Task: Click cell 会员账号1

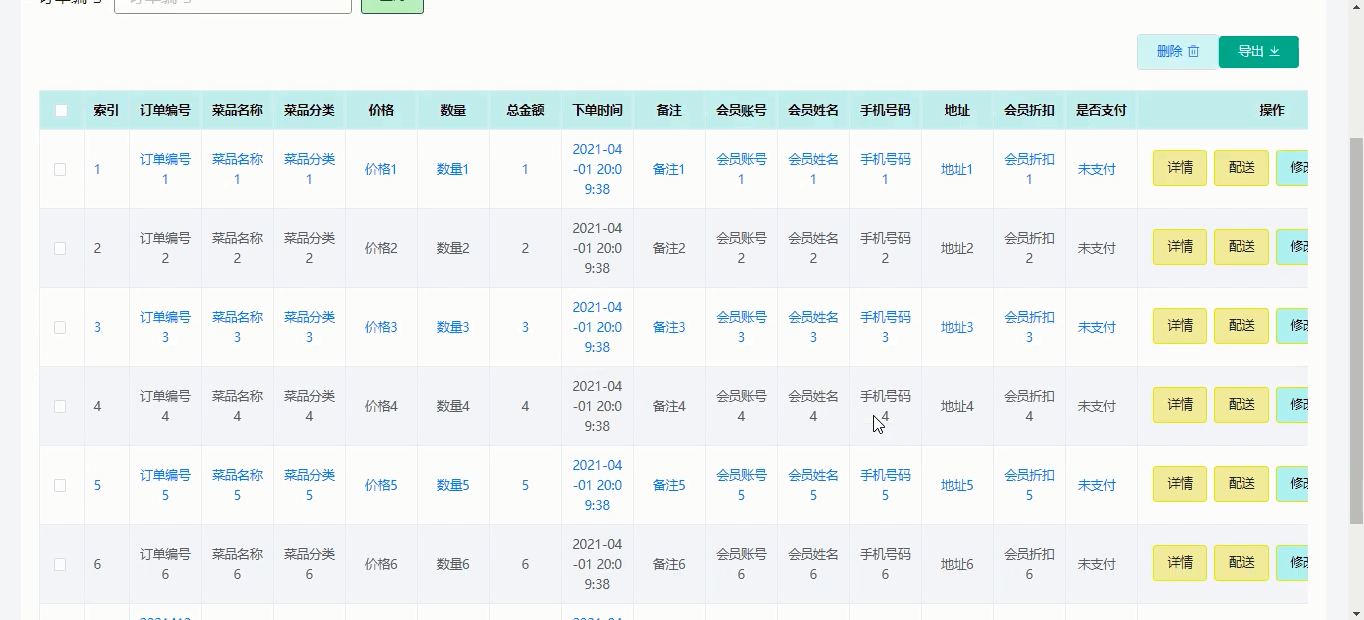Action: tap(741, 169)
